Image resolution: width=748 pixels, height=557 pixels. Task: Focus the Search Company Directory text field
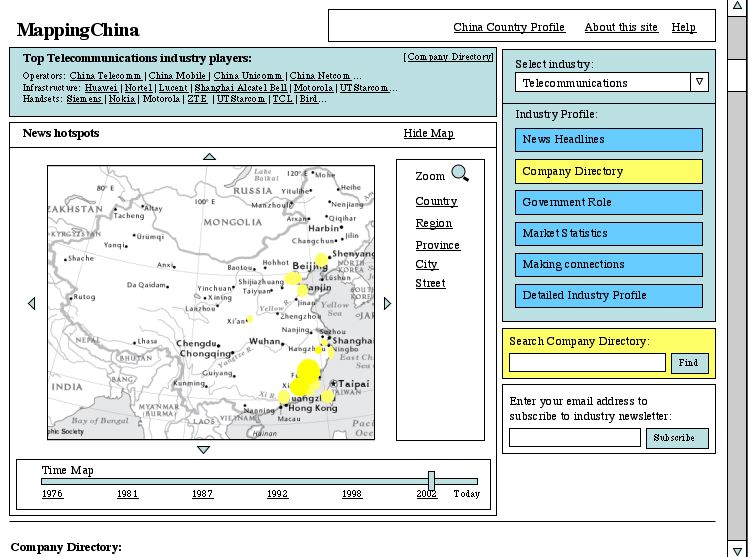[x=587, y=362]
